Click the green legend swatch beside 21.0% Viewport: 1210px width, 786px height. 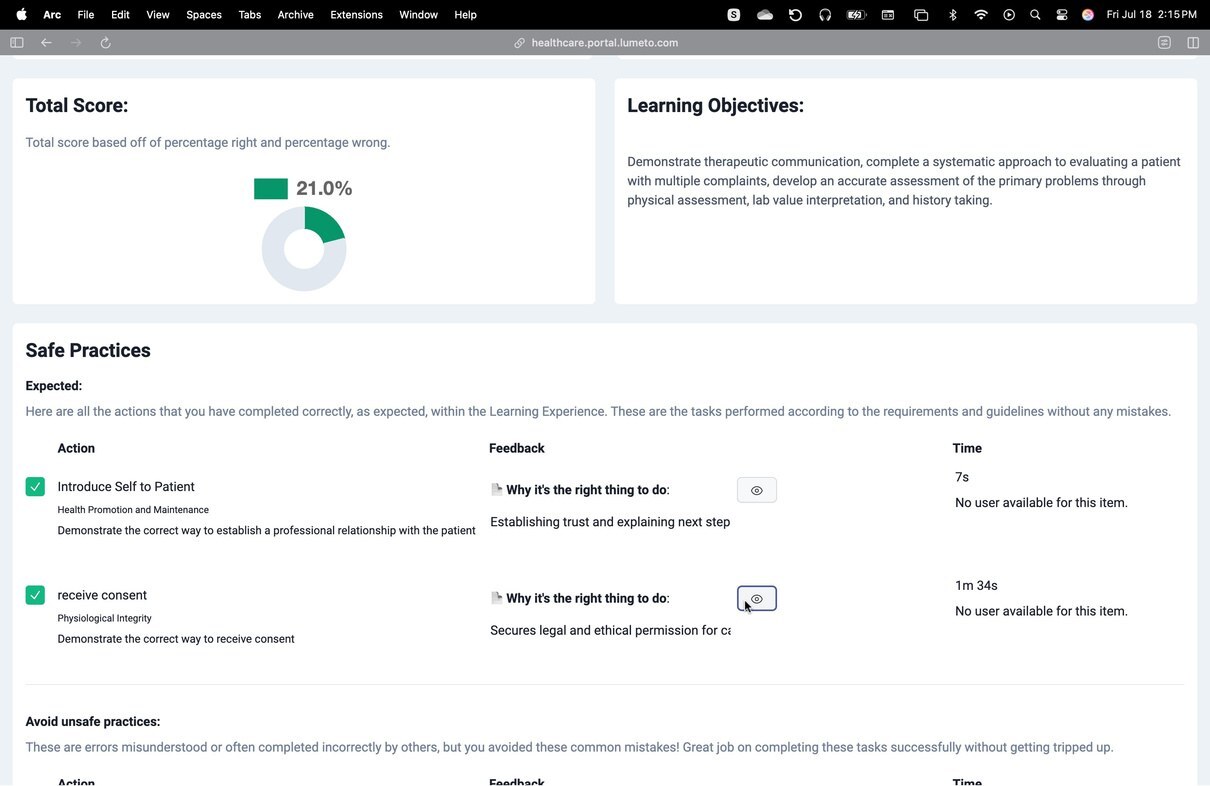(271, 188)
